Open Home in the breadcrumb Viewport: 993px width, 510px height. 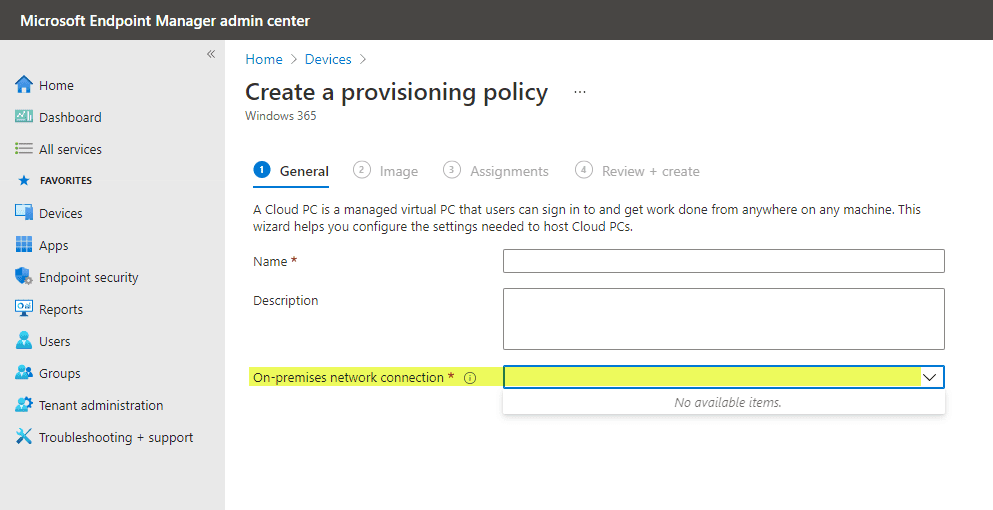point(264,59)
